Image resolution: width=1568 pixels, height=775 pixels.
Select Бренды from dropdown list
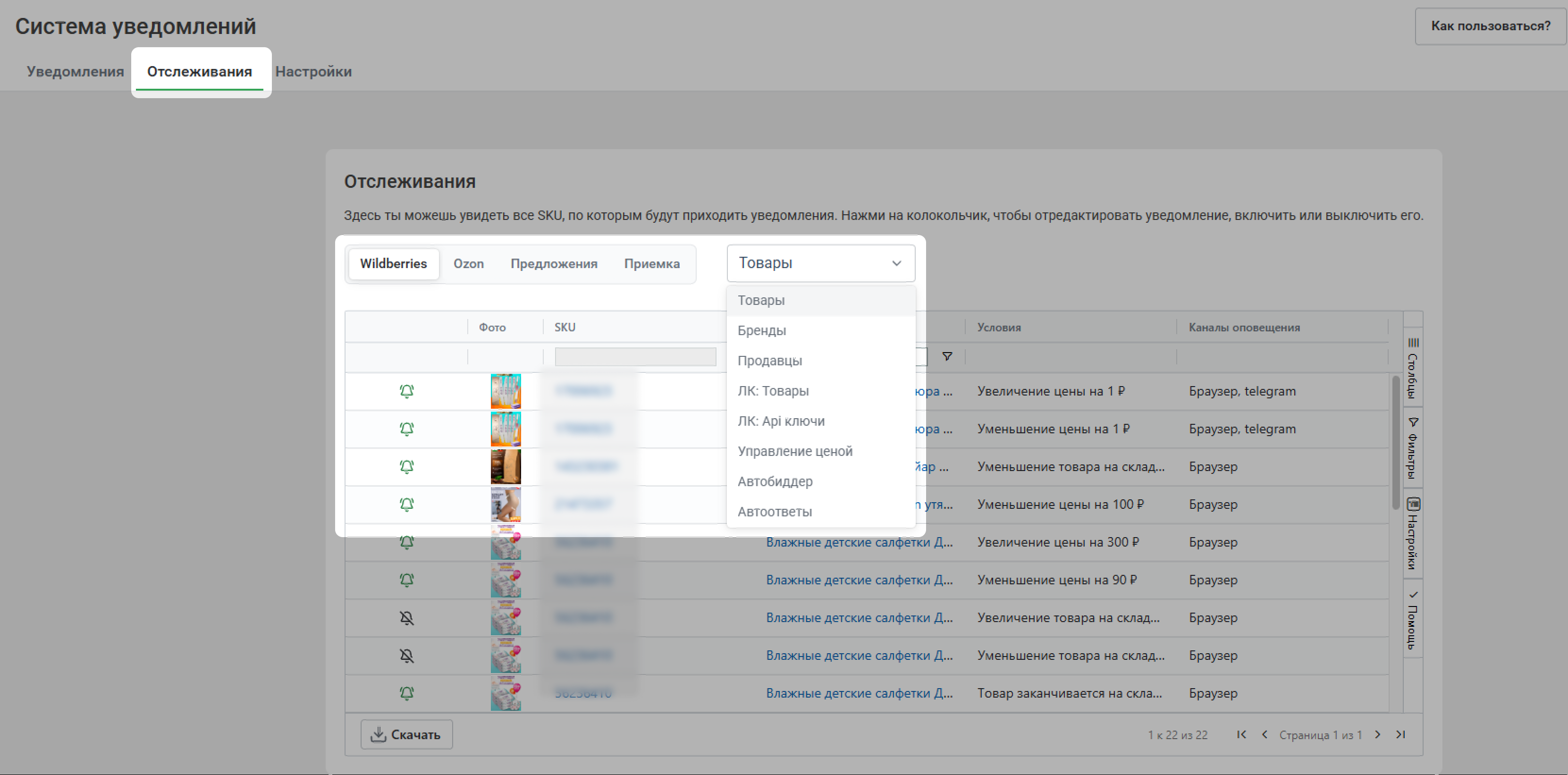pyautogui.click(x=761, y=330)
